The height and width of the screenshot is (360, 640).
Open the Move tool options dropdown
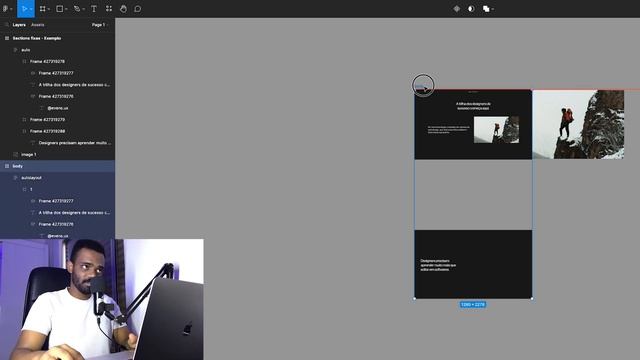click(x=31, y=9)
